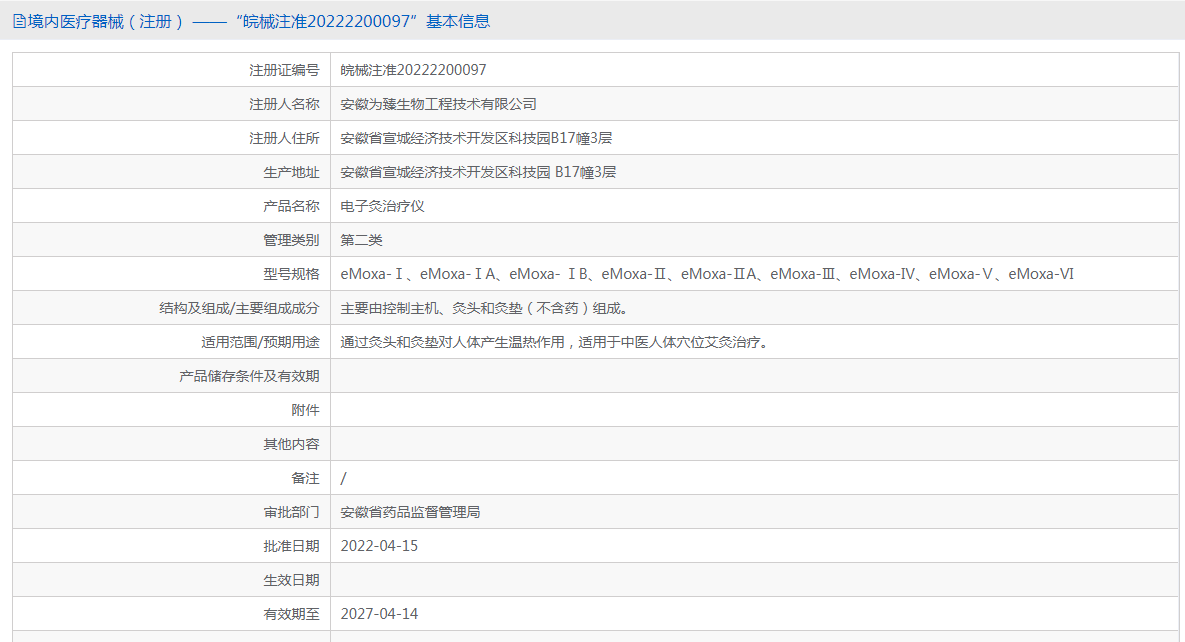Click the 注册证编号 row label
The width and height of the screenshot is (1185, 642).
(x=287, y=69)
